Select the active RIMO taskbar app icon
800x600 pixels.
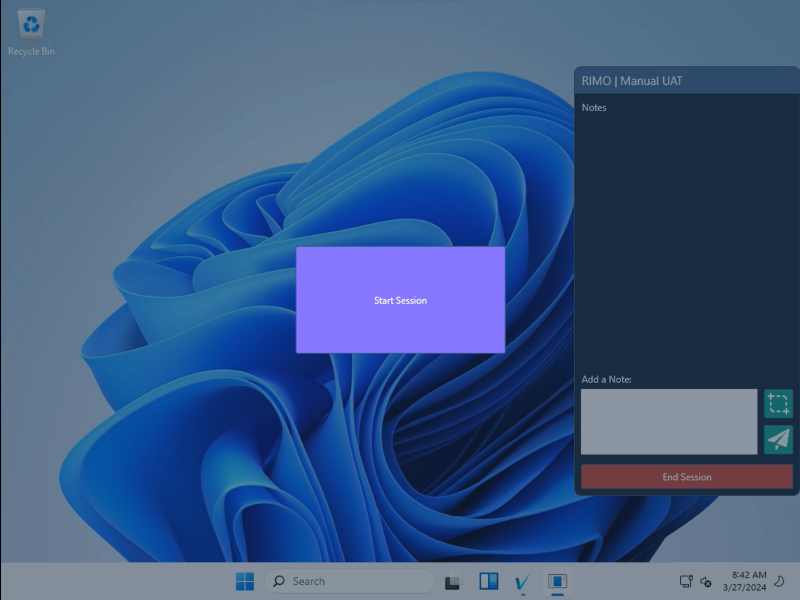[x=558, y=581]
